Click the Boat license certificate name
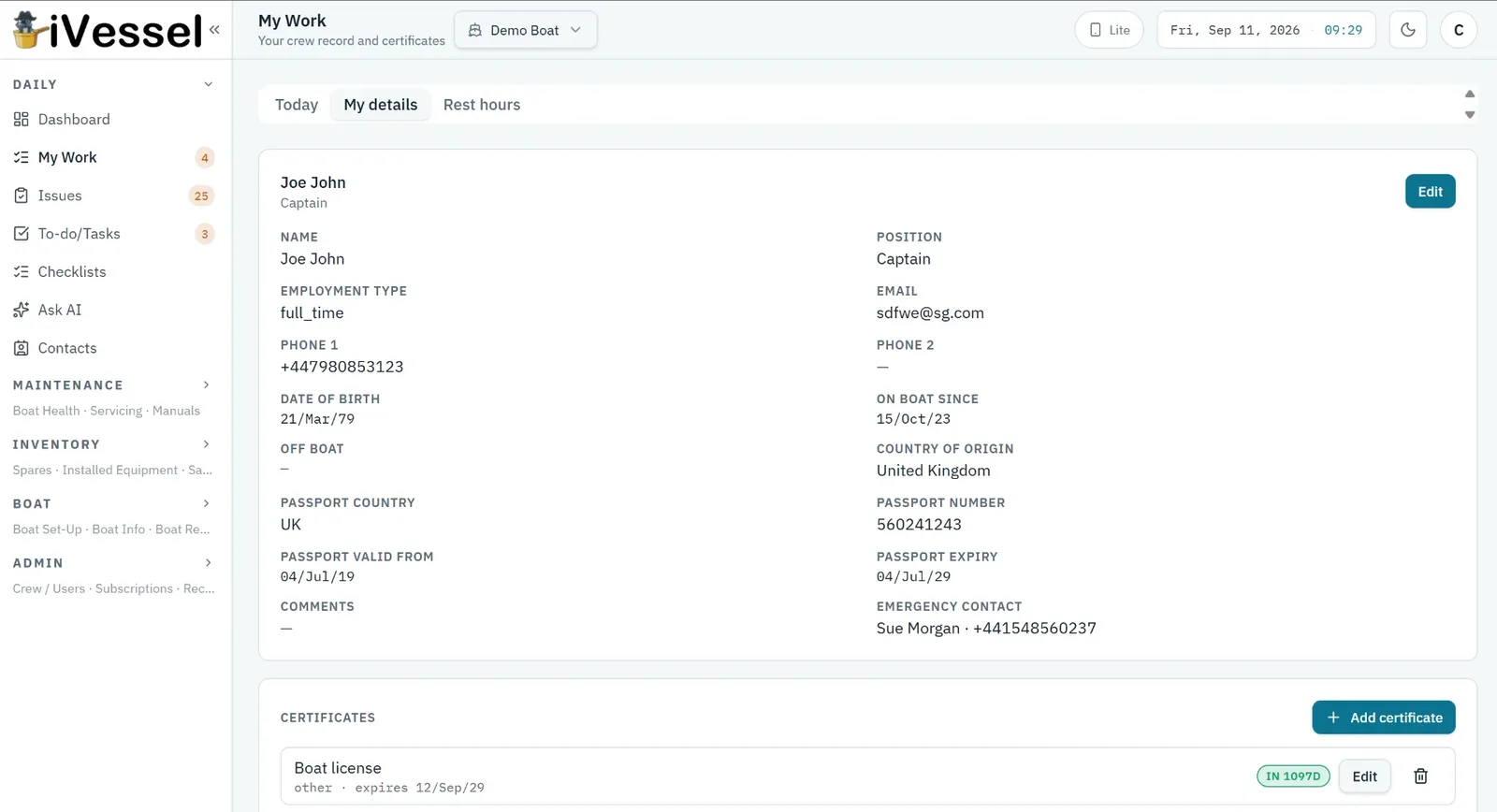 point(338,768)
